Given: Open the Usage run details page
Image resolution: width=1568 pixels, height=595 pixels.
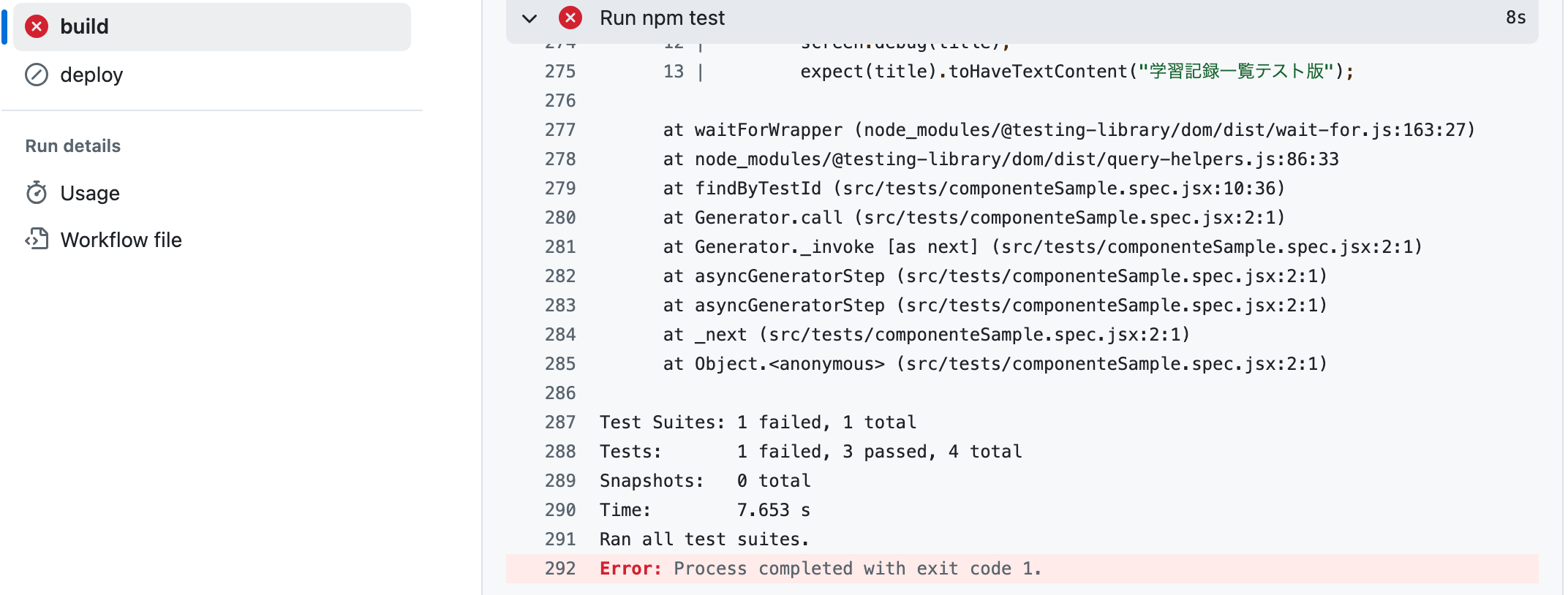Looking at the screenshot, I should [90, 193].
